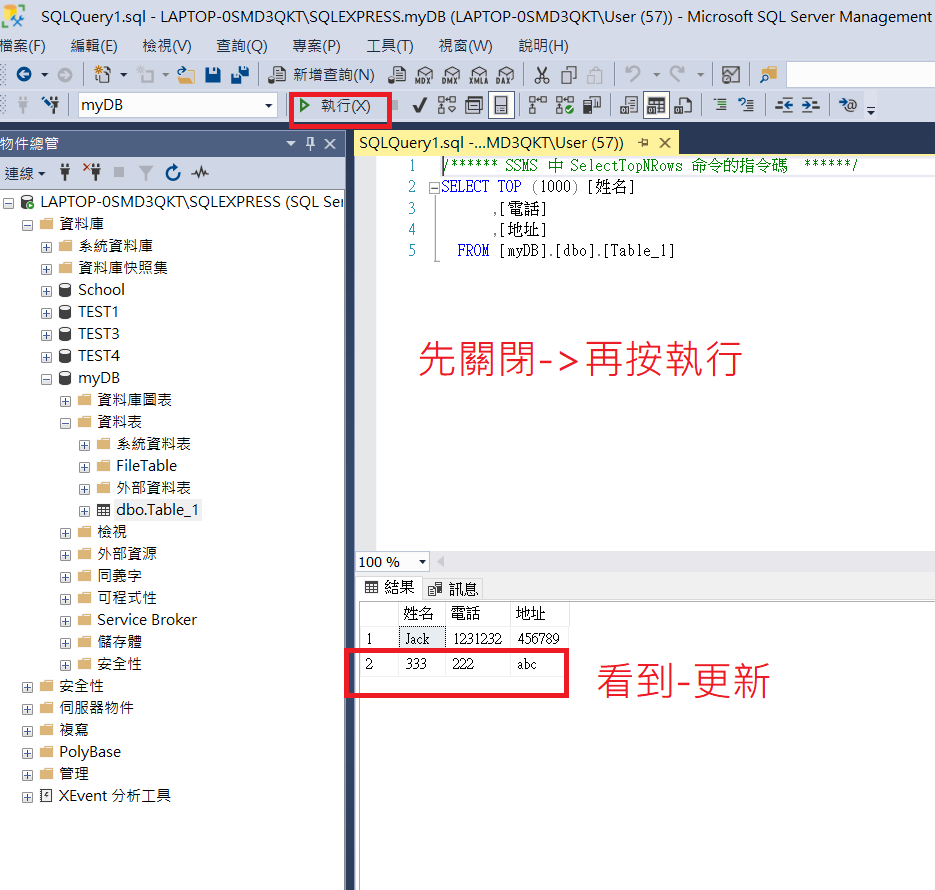Screen dimensions: 935x890
Task: Open the 工具(T) Tools menu
Action: coord(390,46)
